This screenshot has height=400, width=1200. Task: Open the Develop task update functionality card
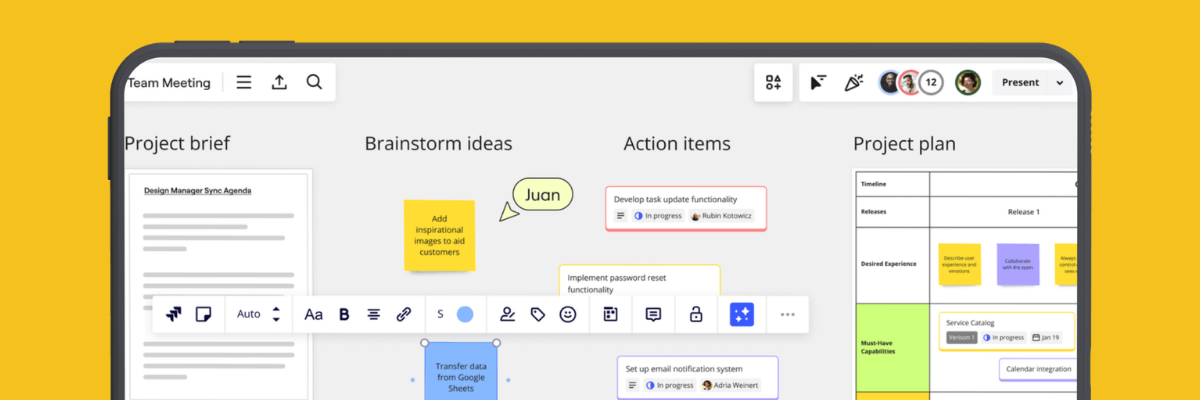(x=686, y=208)
